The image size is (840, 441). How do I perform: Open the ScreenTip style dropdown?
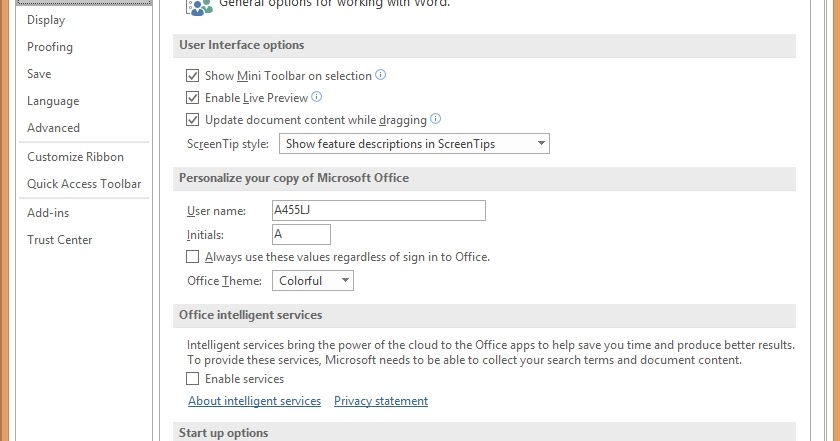coord(414,144)
